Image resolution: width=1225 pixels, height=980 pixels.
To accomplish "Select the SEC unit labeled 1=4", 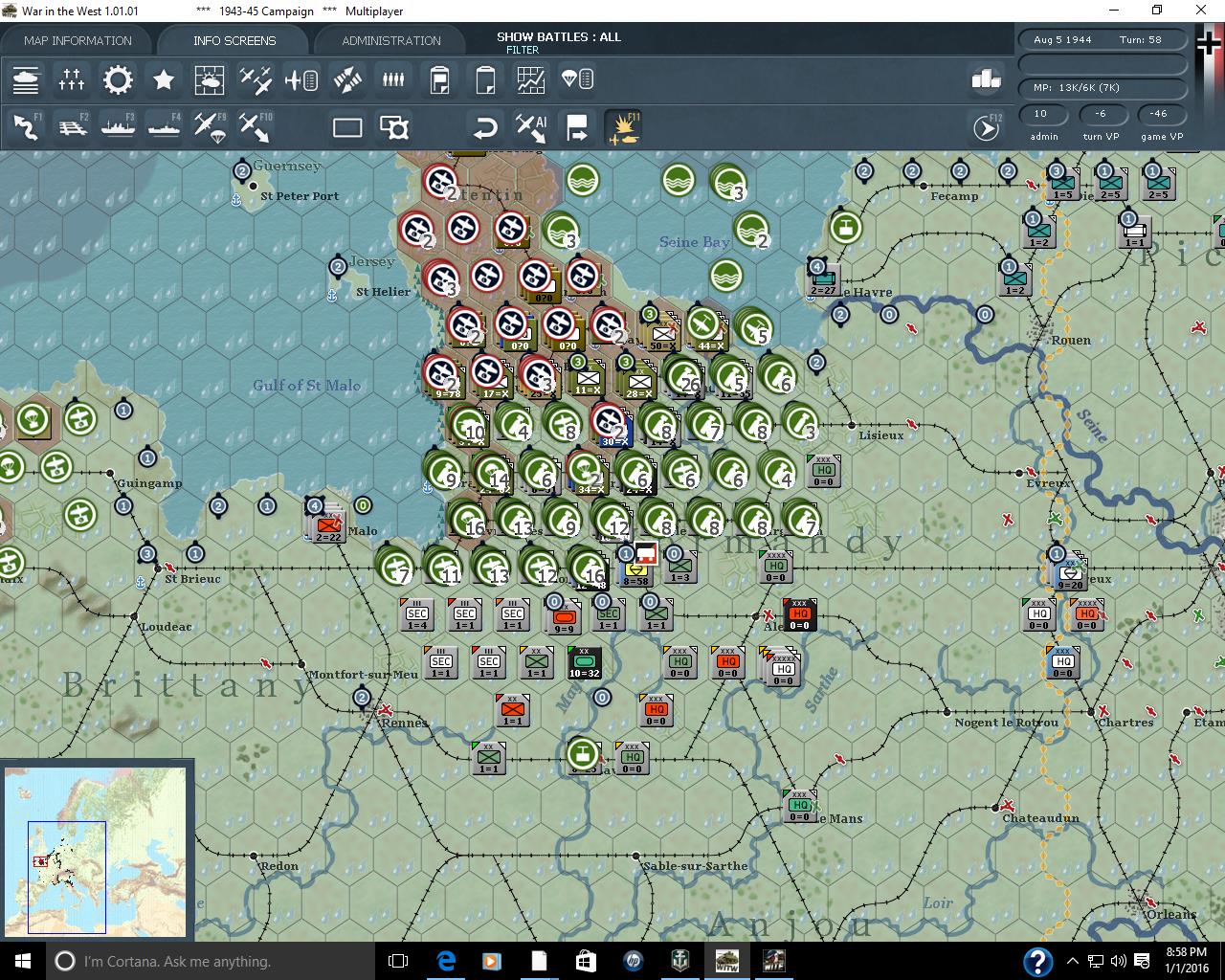I will (x=417, y=613).
